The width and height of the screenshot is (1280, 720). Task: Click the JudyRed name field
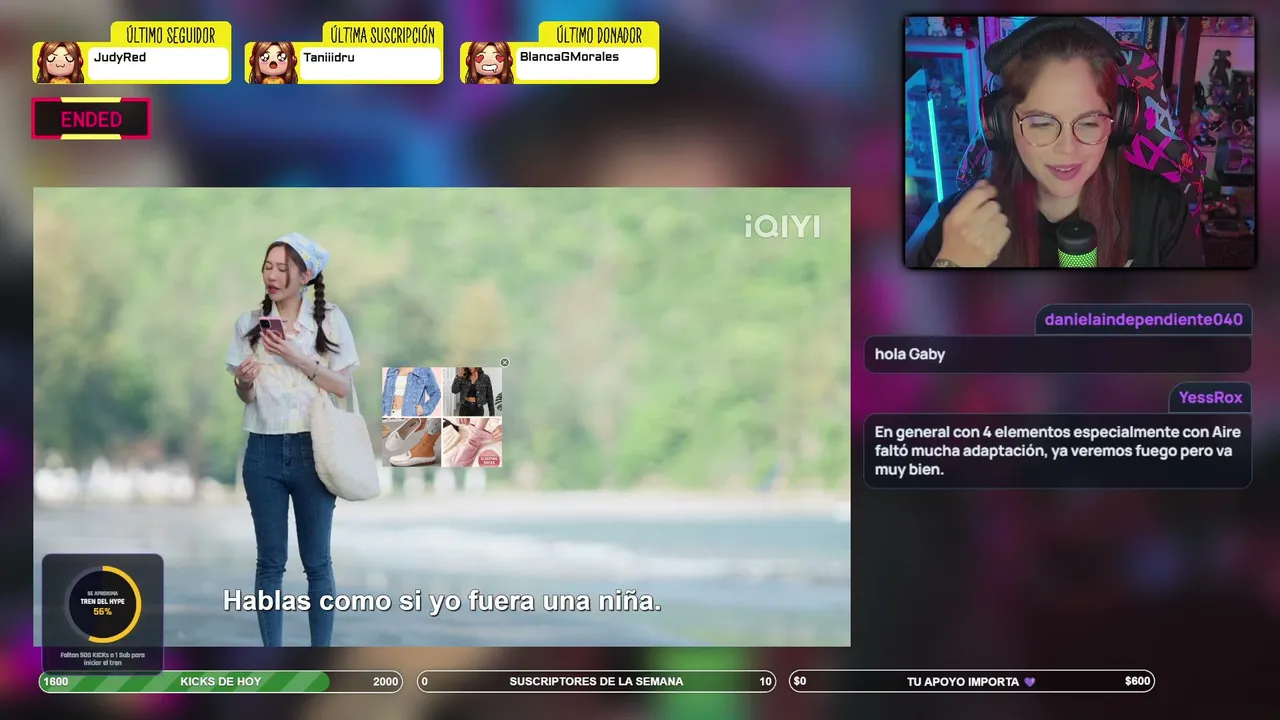point(158,64)
